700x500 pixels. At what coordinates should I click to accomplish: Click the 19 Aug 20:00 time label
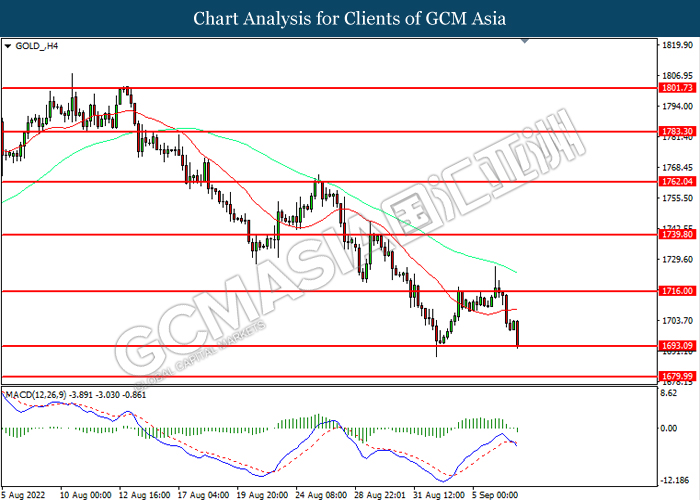[x=262, y=495]
